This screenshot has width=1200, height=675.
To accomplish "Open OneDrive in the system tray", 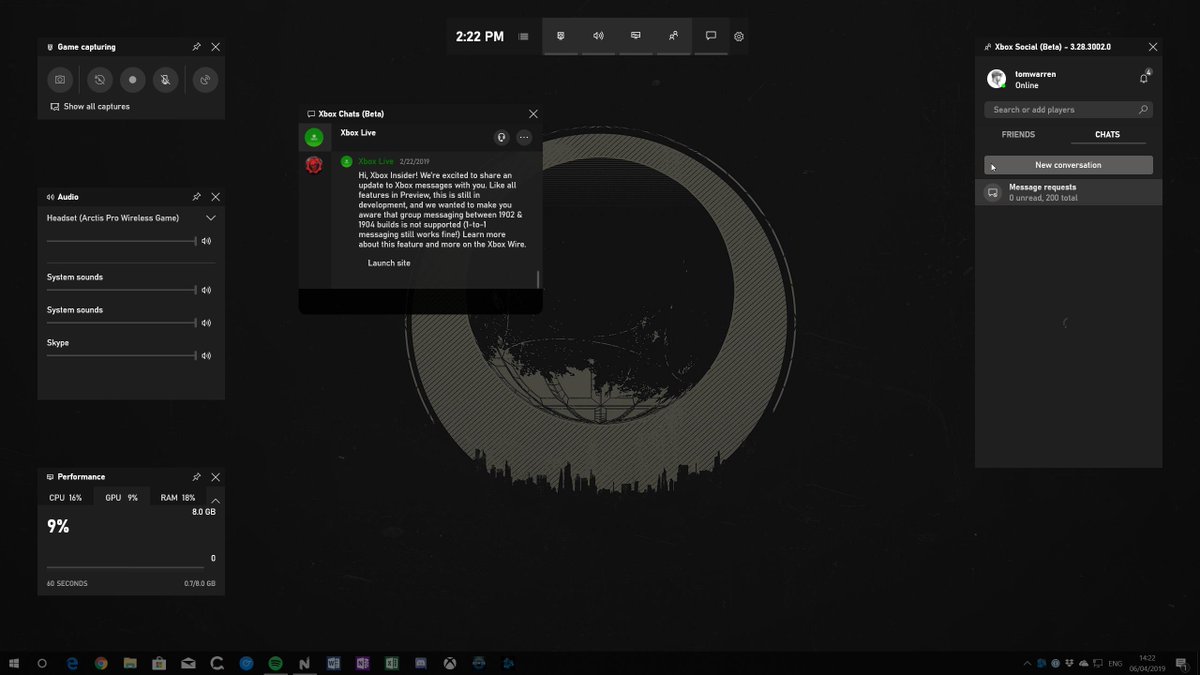I will point(1084,663).
